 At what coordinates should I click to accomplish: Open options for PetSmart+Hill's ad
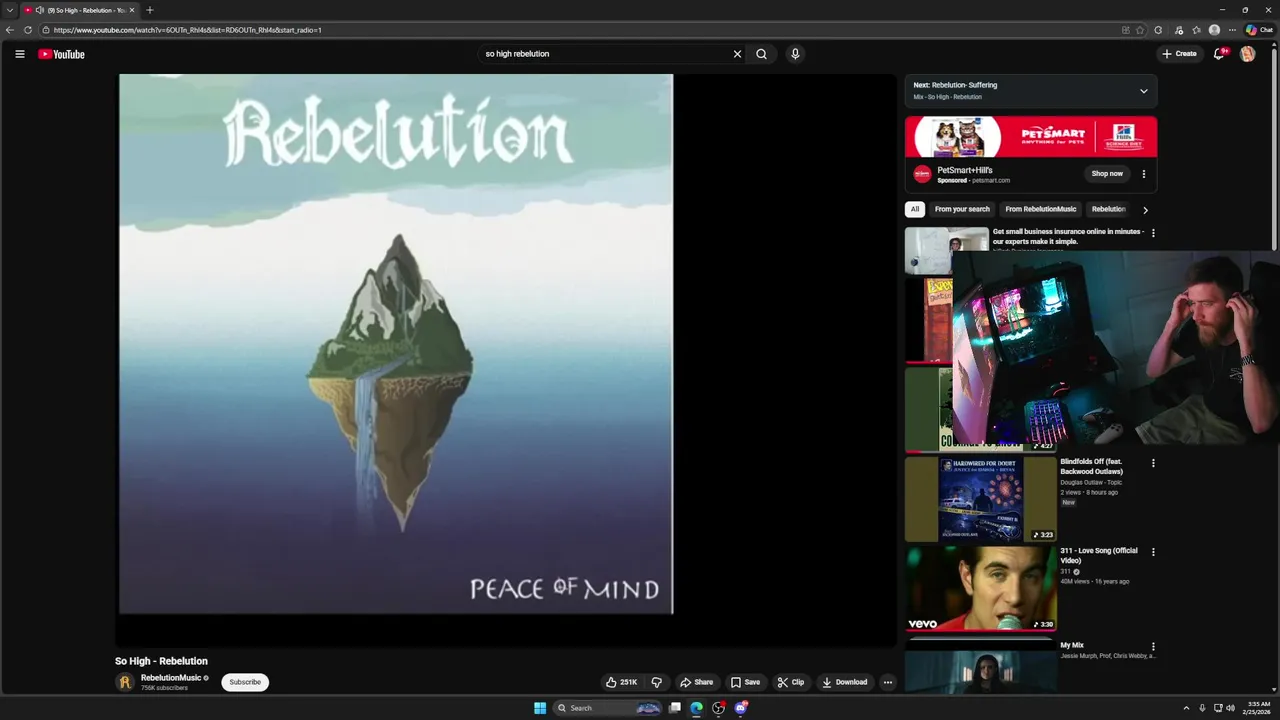(1143, 174)
